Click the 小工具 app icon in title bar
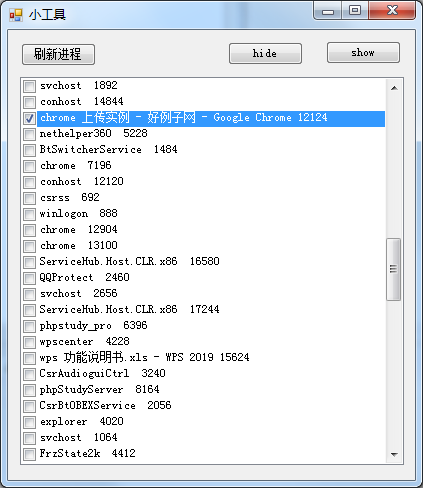This screenshot has width=423, height=488. [16, 15]
